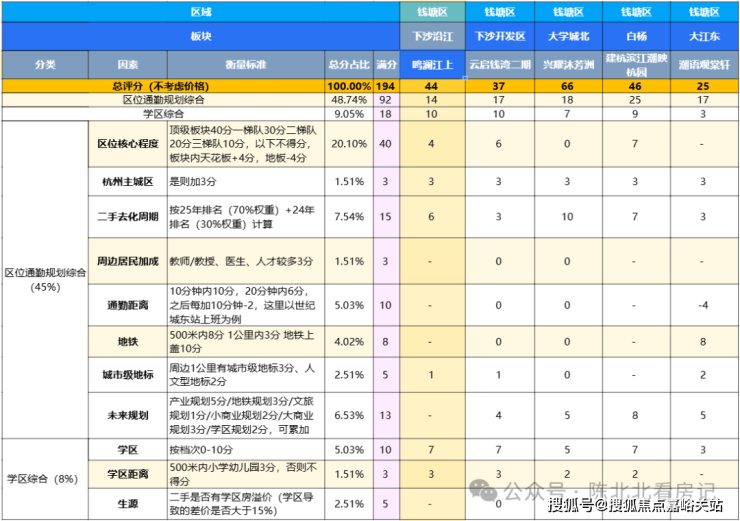
Task: Select total score 66 under 兴耀沐芳洲
Action: [x=567, y=86]
